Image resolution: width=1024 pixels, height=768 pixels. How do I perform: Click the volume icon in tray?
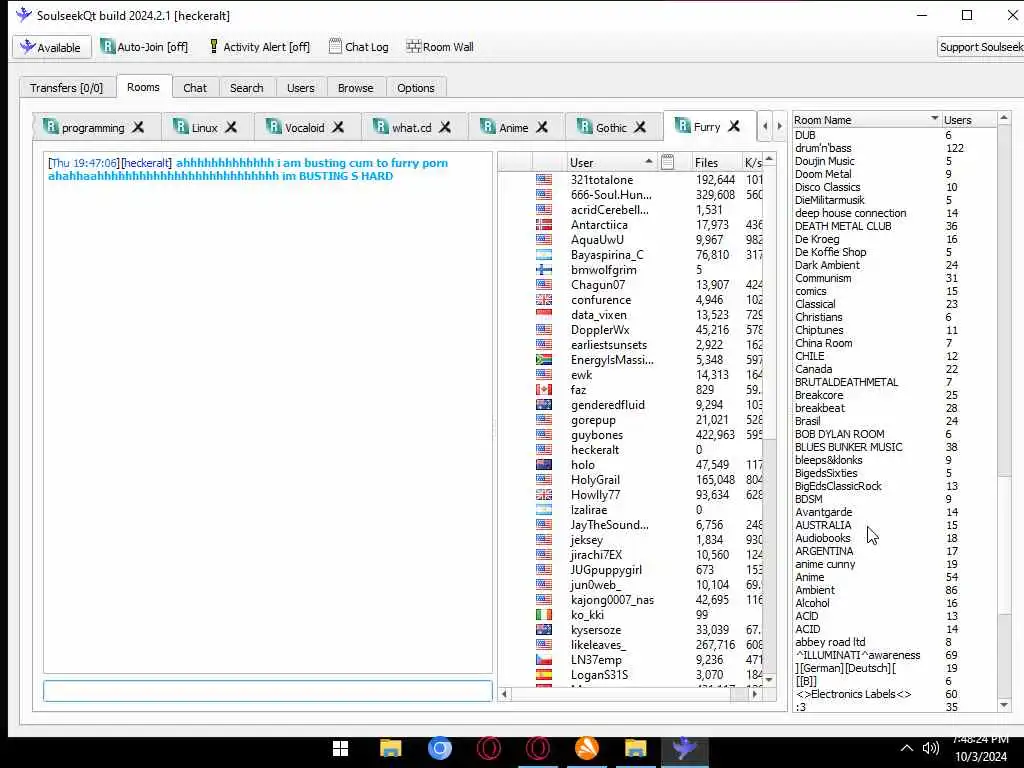point(931,748)
